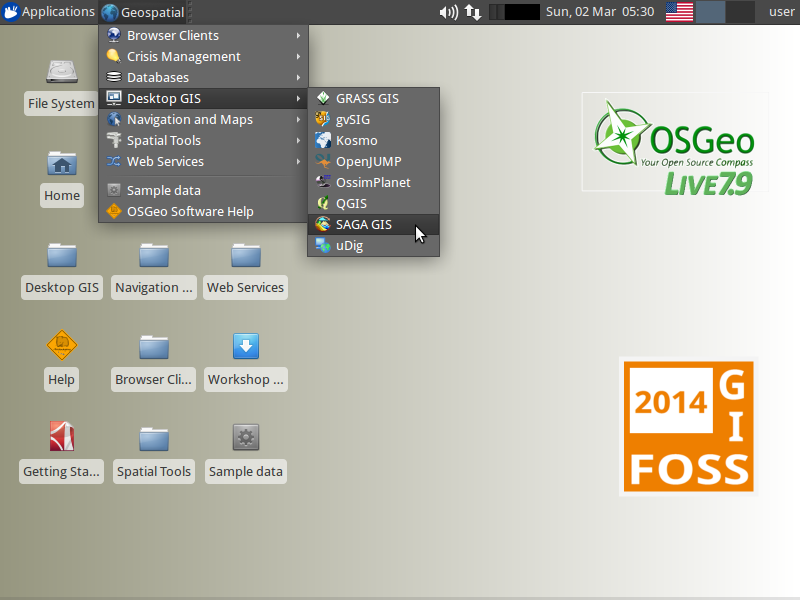Click the QGIS icon in submenu

[322, 203]
